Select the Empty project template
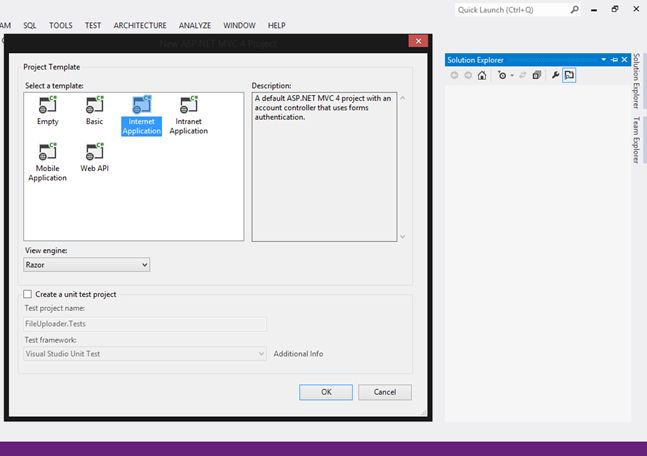The height and width of the screenshot is (456, 647). [47, 110]
